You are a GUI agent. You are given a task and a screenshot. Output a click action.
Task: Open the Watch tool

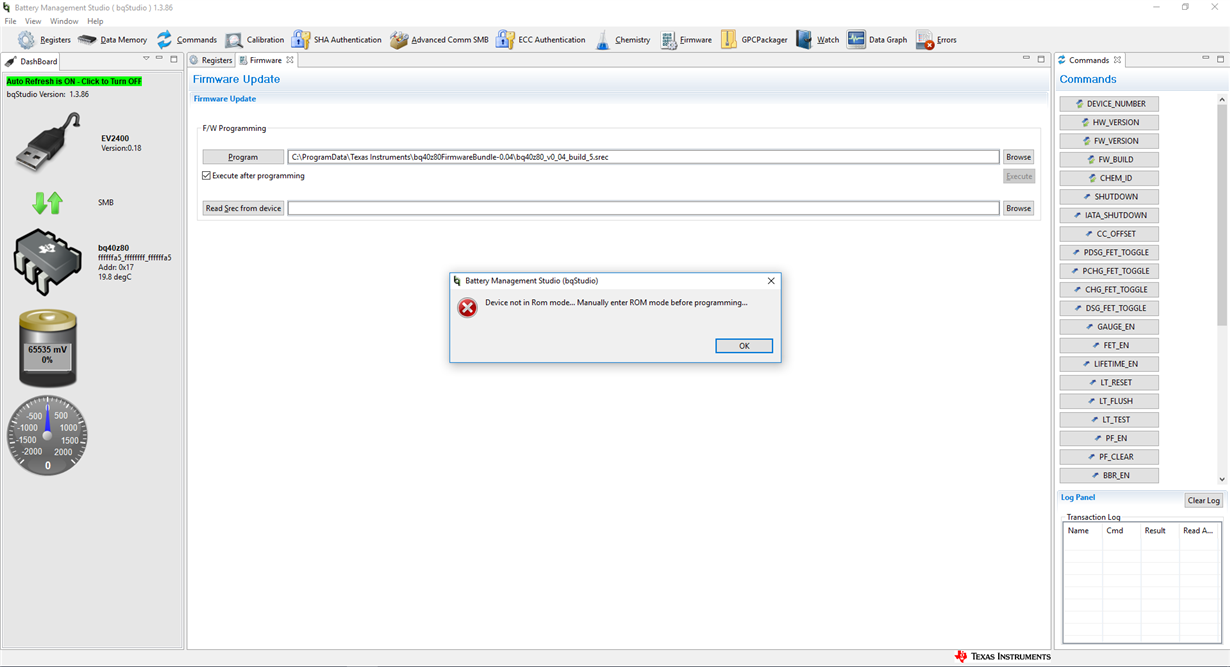click(x=817, y=40)
